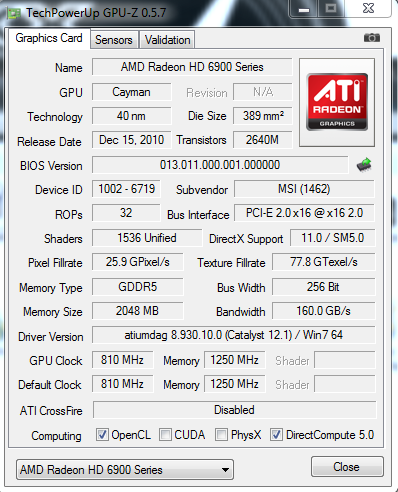The width and height of the screenshot is (398, 492).
Task: Click the Device ID value 1002 - 6719
Action: (x=126, y=189)
